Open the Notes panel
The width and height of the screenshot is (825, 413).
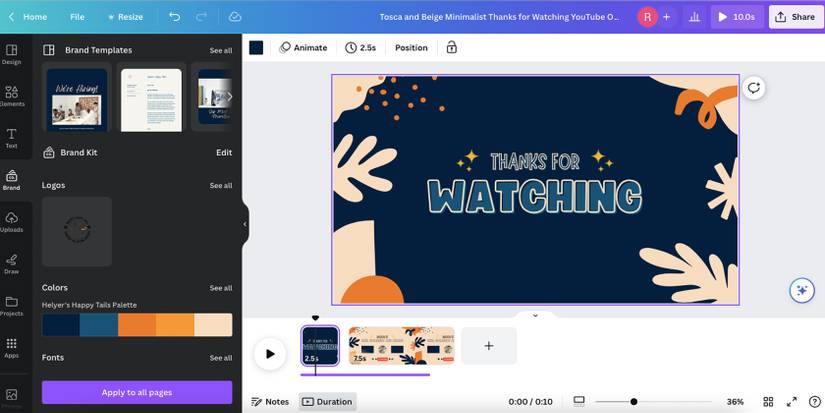pos(270,402)
